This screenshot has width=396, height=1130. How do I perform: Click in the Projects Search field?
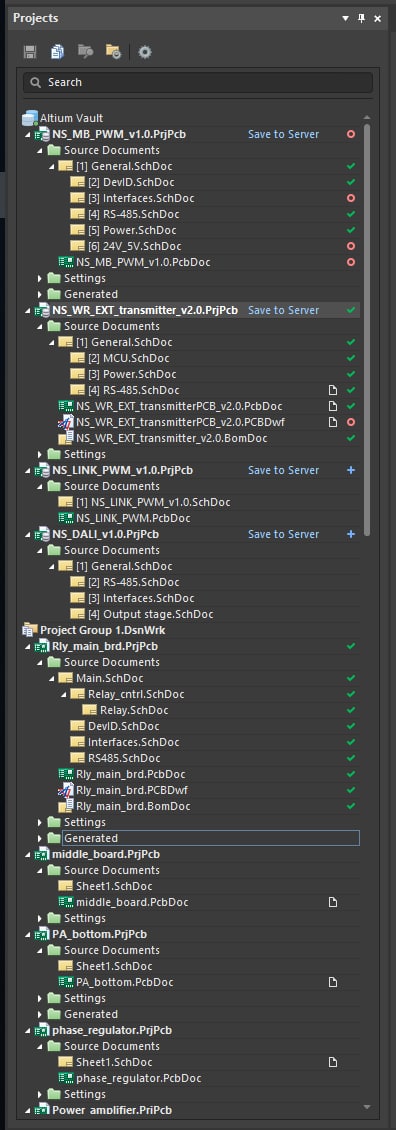[198, 82]
